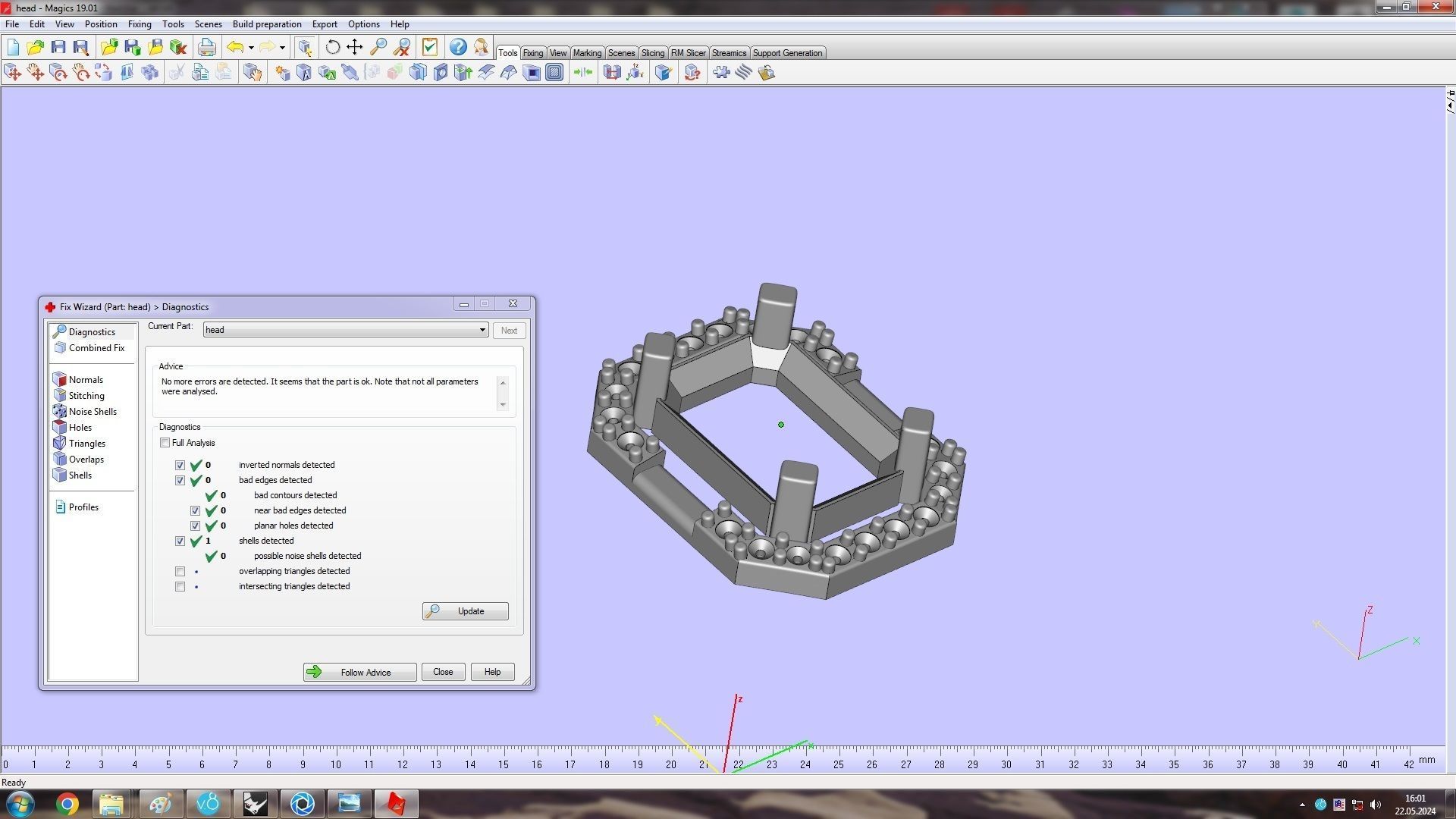
Task: Click the clipboard checkmark icon
Action: point(430,48)
